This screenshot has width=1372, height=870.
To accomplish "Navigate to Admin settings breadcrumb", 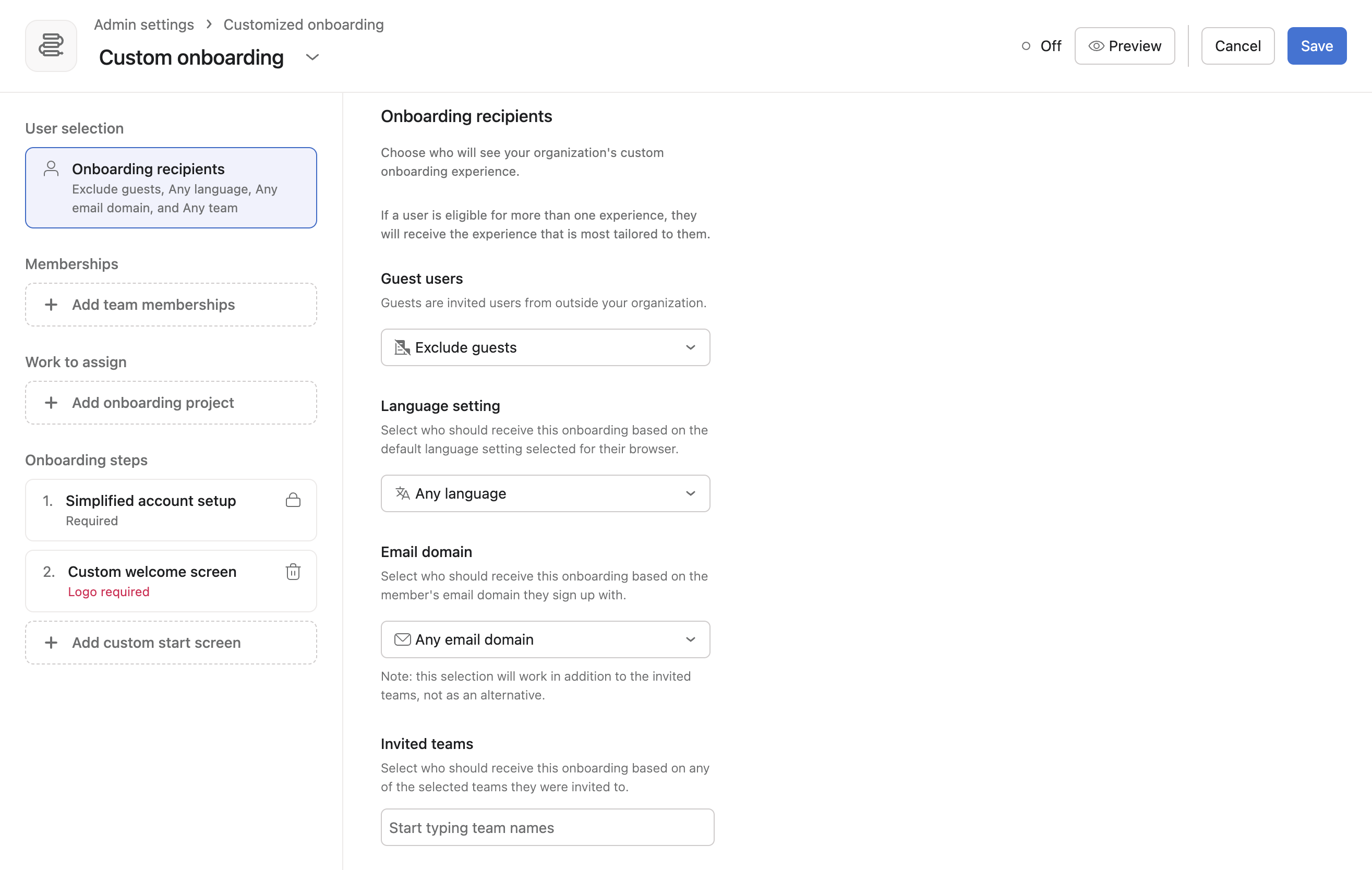I will pos(143,25).
